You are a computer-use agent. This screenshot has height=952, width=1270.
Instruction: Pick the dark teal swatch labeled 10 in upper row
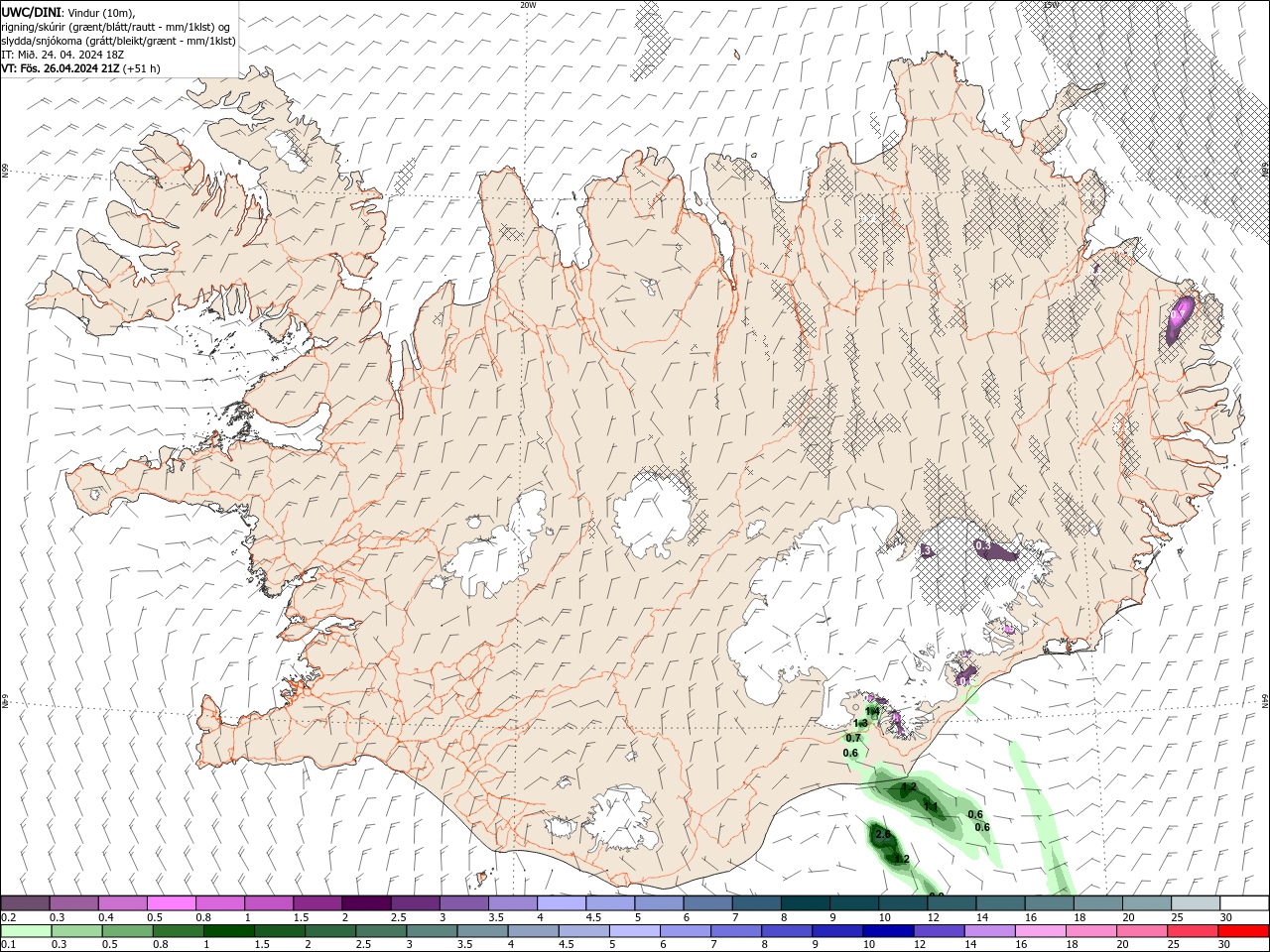click(x=901, y=903)
